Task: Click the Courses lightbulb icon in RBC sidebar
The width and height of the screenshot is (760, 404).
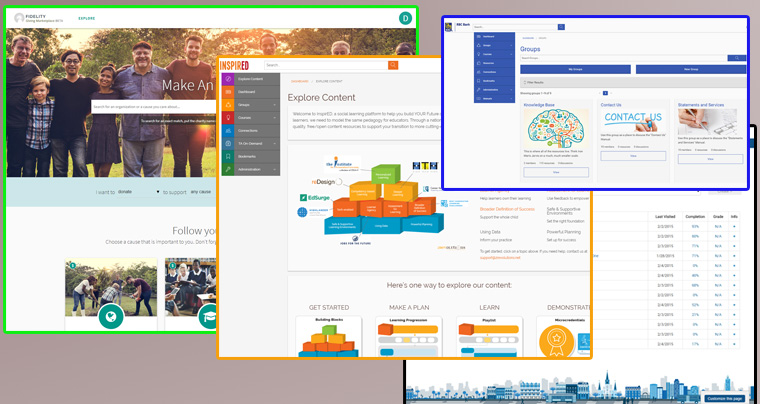Action: pos(478,54)
